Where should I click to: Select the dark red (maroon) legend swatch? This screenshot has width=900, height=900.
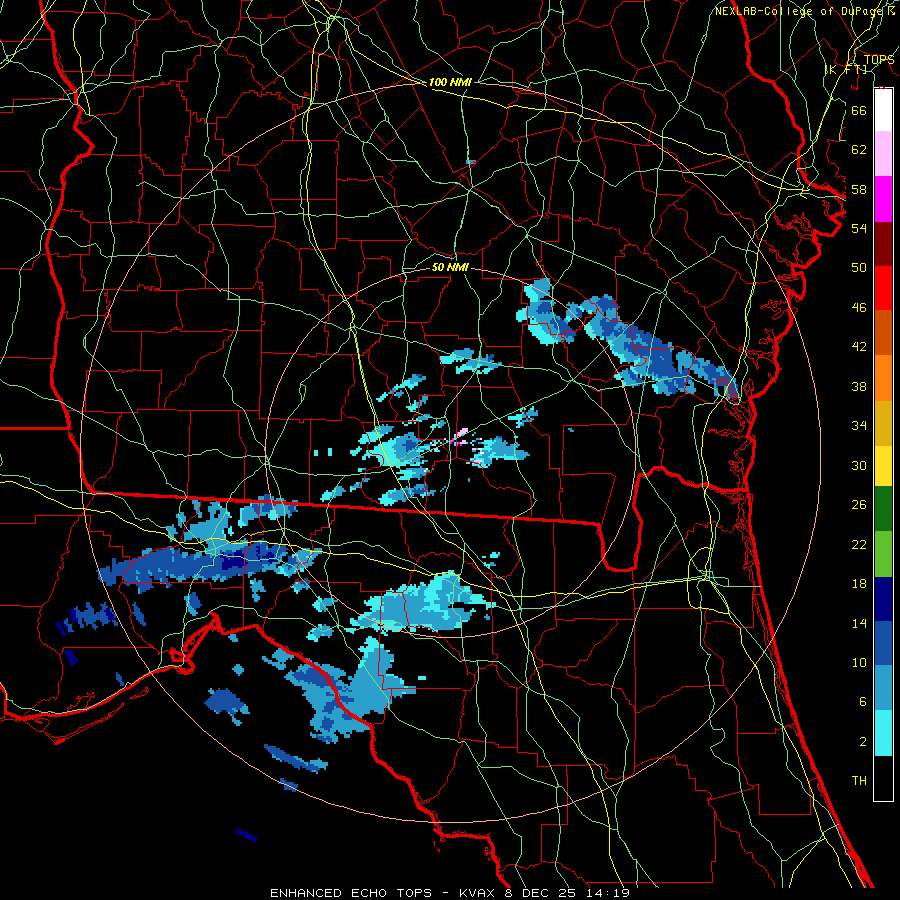(883, 244)
